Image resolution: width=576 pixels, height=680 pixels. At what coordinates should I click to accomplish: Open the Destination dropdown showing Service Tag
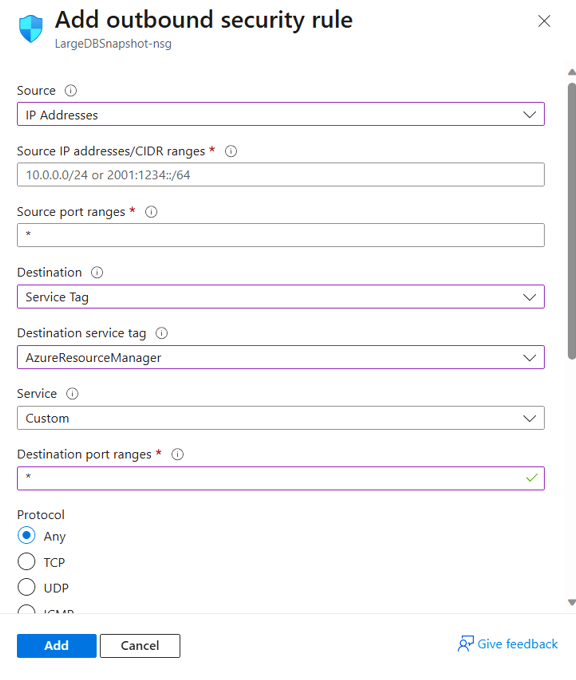pos(281,297)
